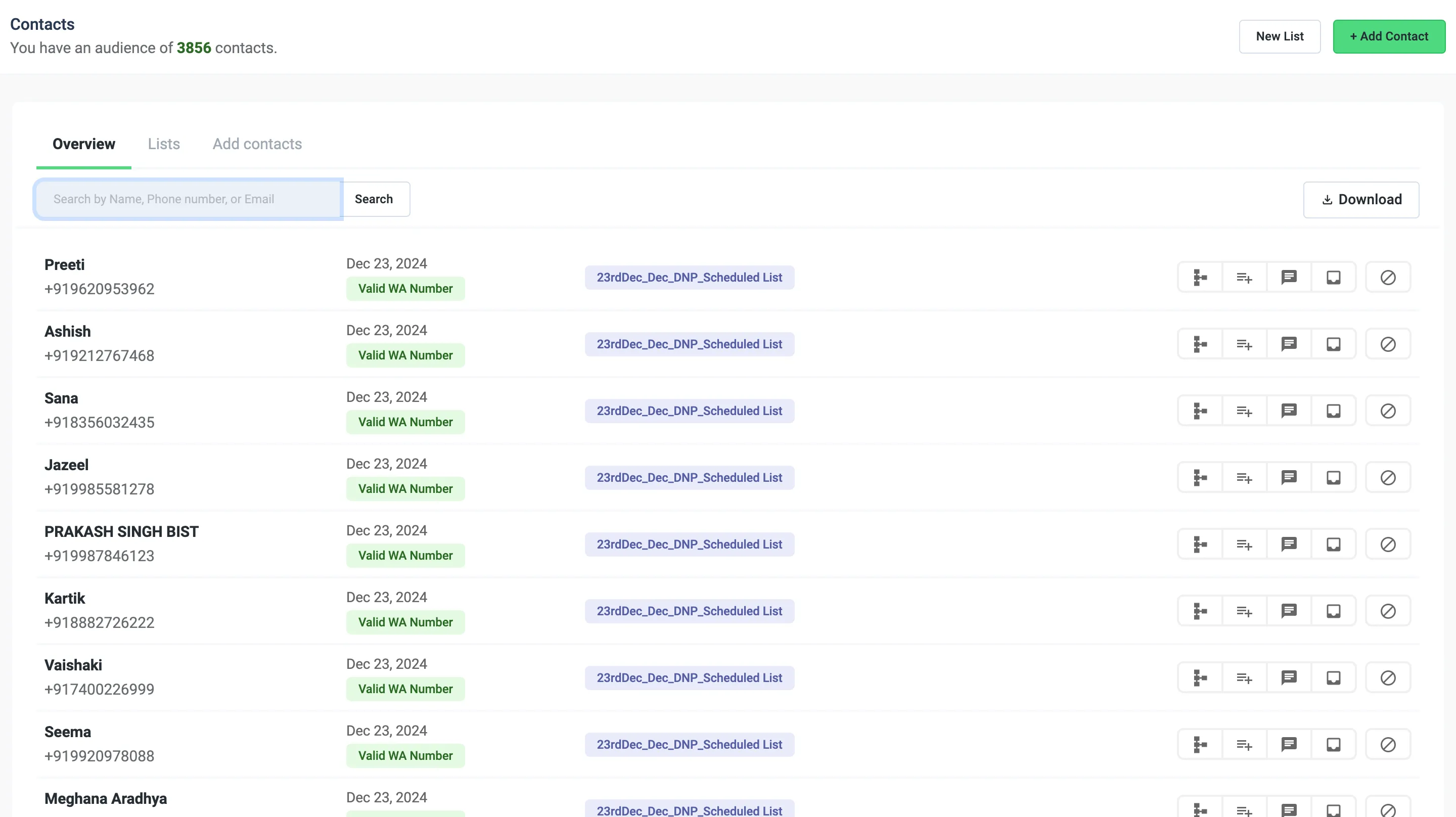Click the New List button
Screen dimensions: 1456x817
click(1280, 37)
